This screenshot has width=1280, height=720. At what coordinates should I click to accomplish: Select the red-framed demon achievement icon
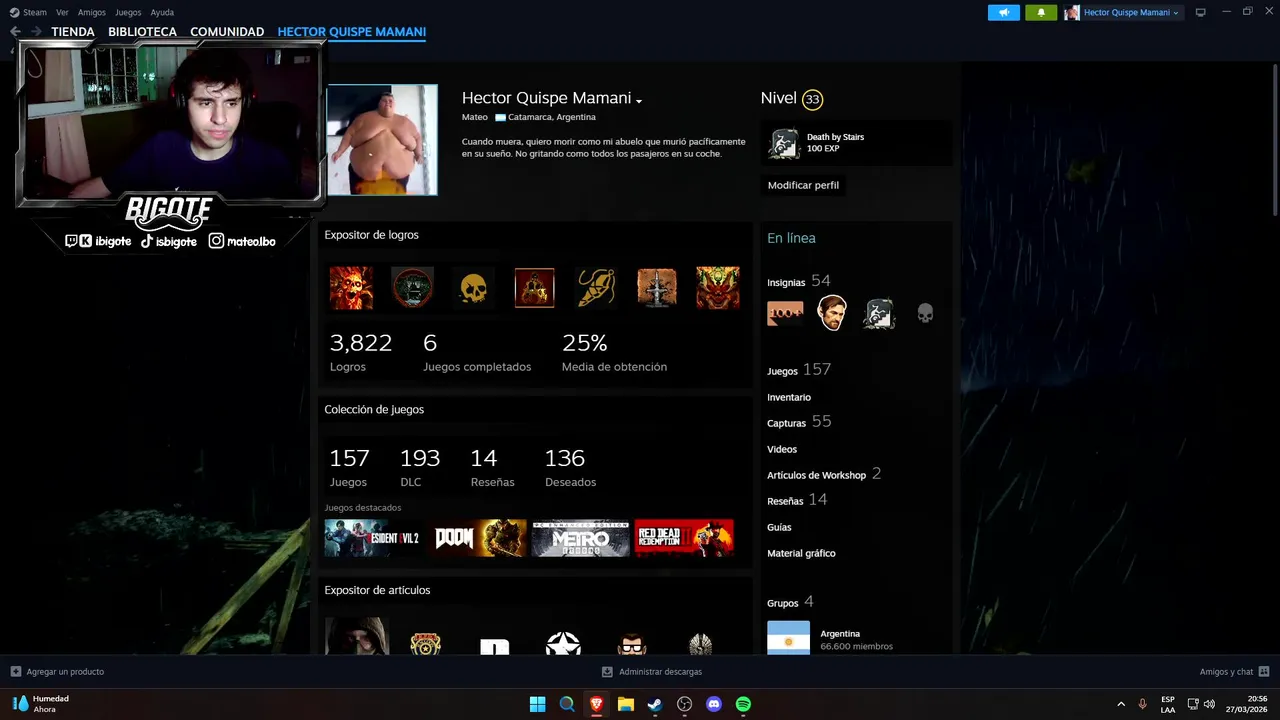[x=534, y=288]
